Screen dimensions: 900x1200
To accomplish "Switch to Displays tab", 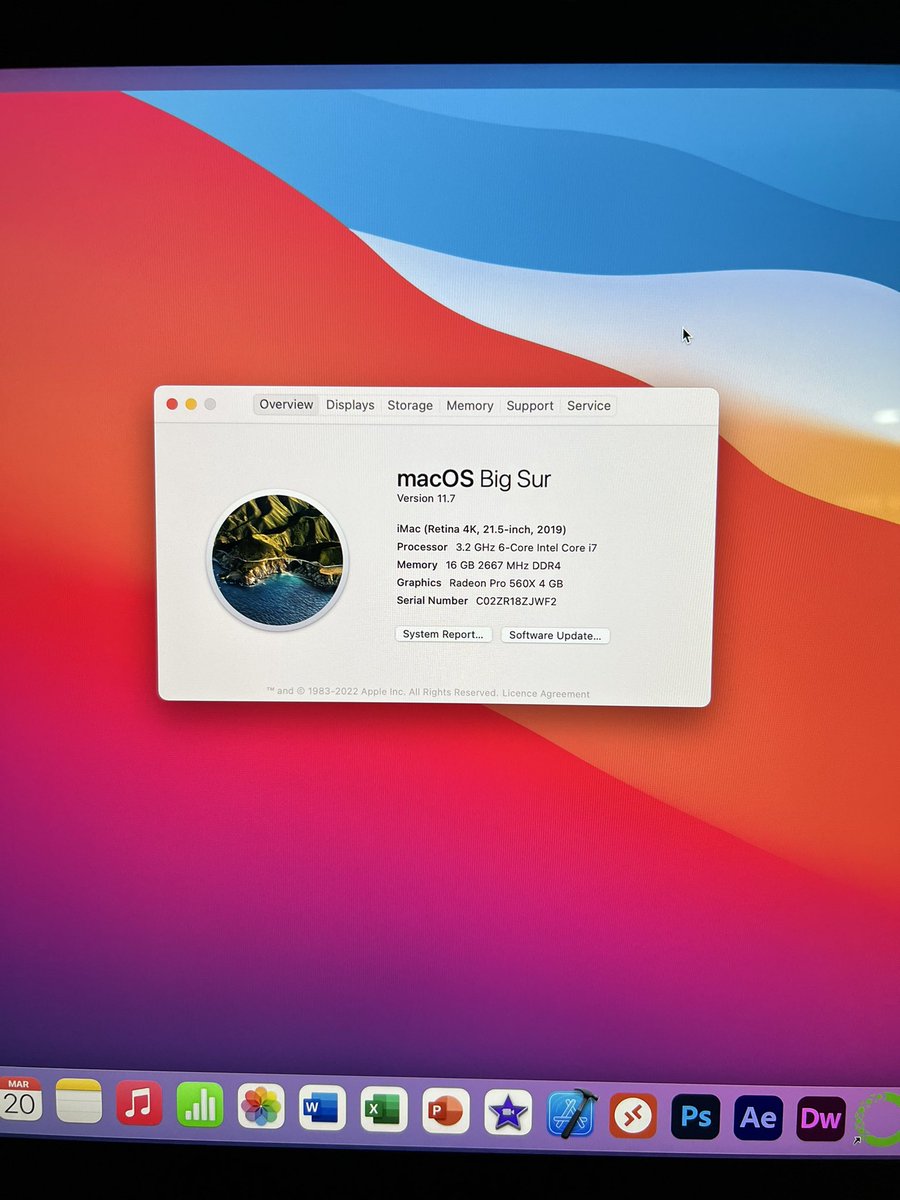I will [350, 405].
